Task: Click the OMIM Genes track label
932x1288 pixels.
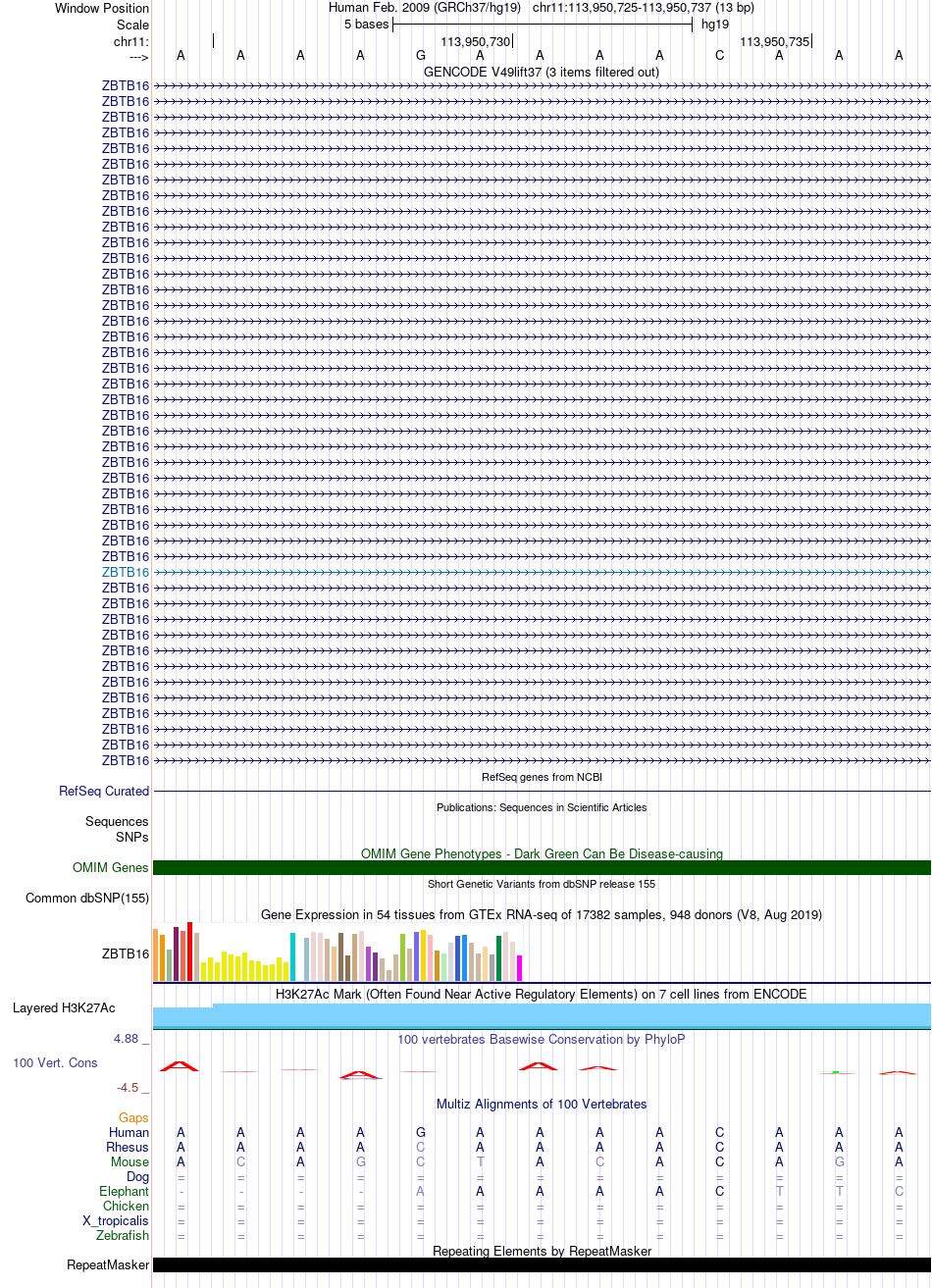Action: (x=111, y=867)
